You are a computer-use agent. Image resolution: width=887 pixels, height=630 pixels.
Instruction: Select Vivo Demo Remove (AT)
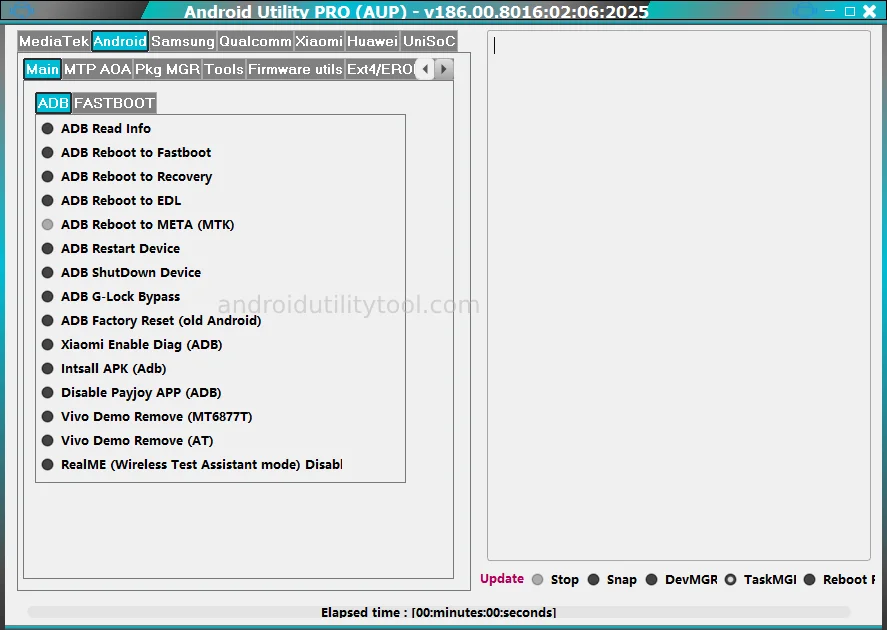point(127,441)
